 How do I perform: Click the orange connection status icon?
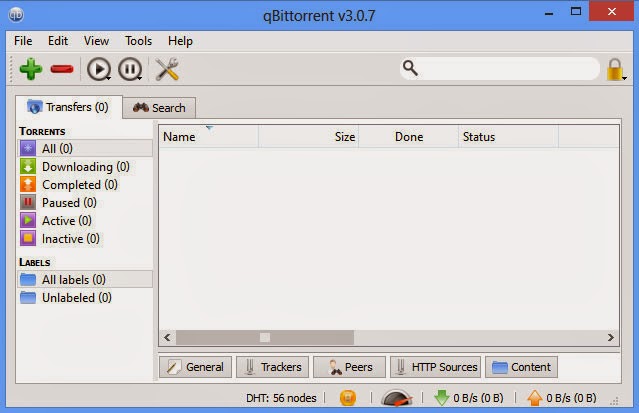[348, 398]
